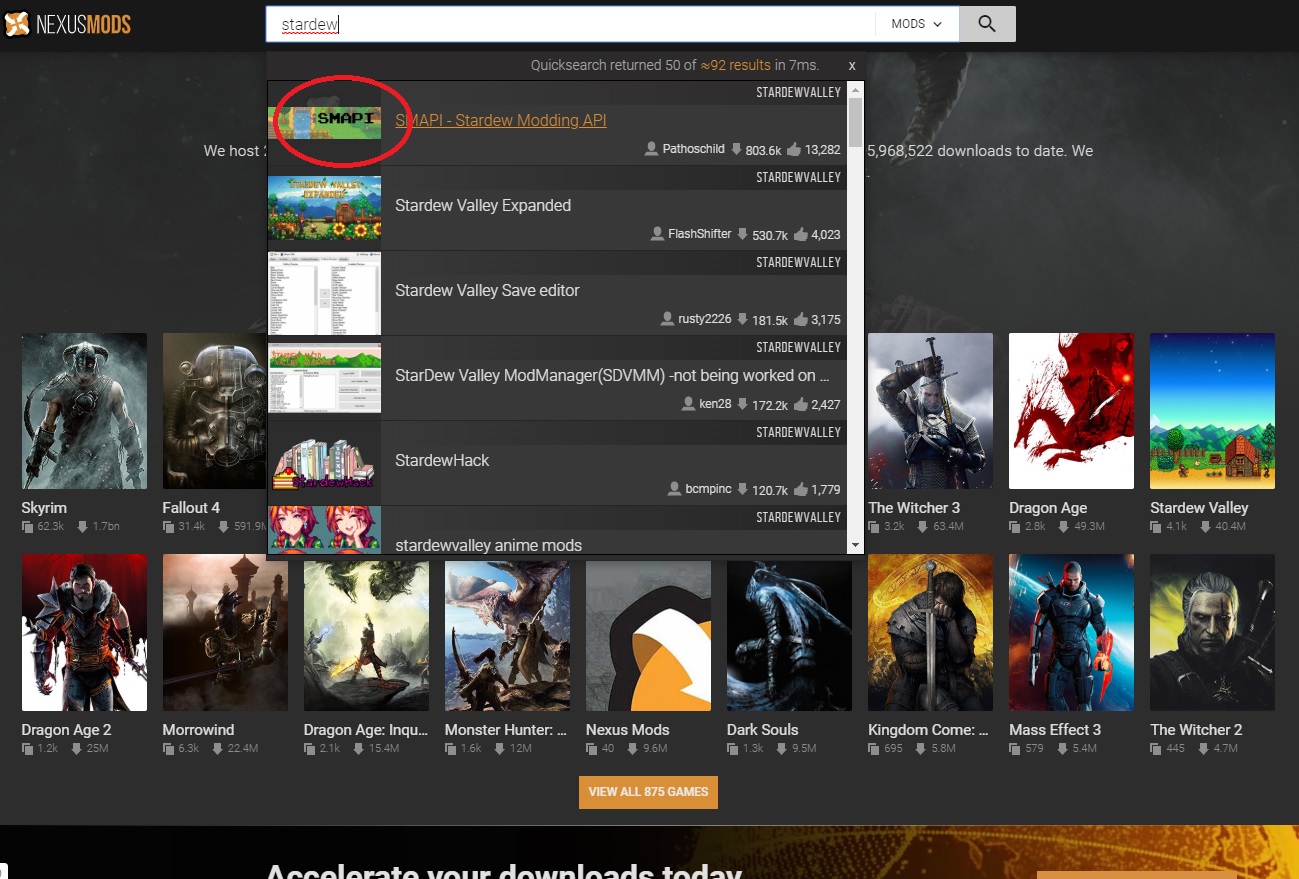Click the download icon under Morrowind

217,748
